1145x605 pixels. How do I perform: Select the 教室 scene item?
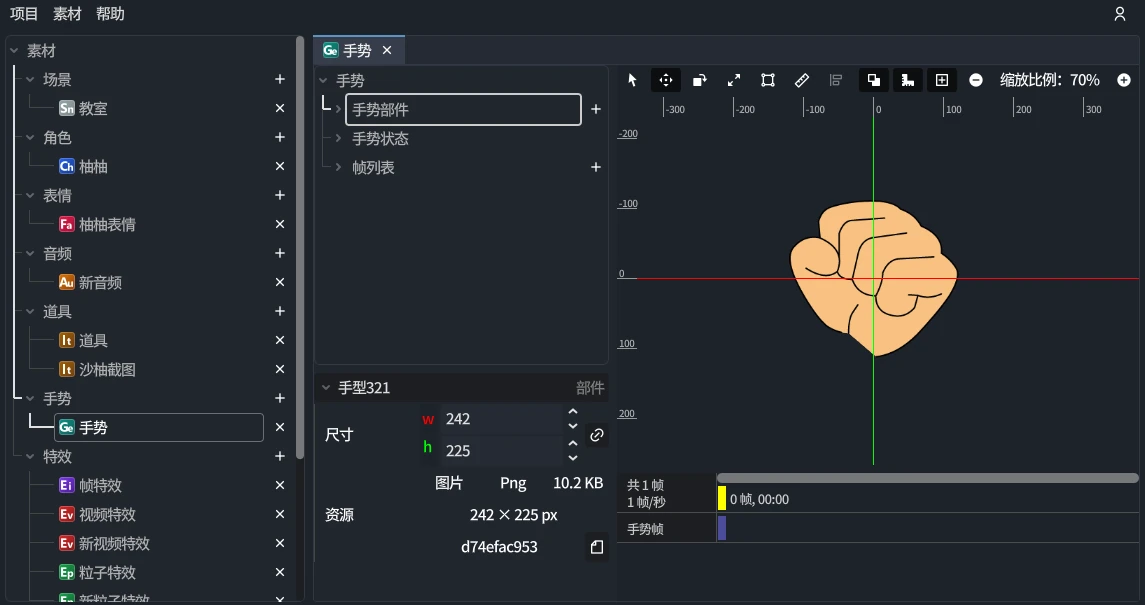point(93,109)
